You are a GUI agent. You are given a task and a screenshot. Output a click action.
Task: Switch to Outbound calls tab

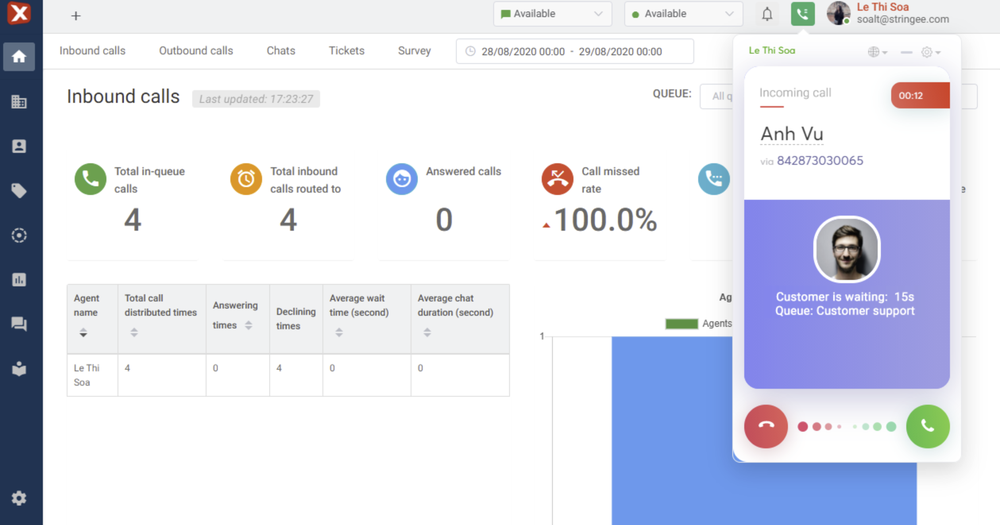click(x=196, y=50)
